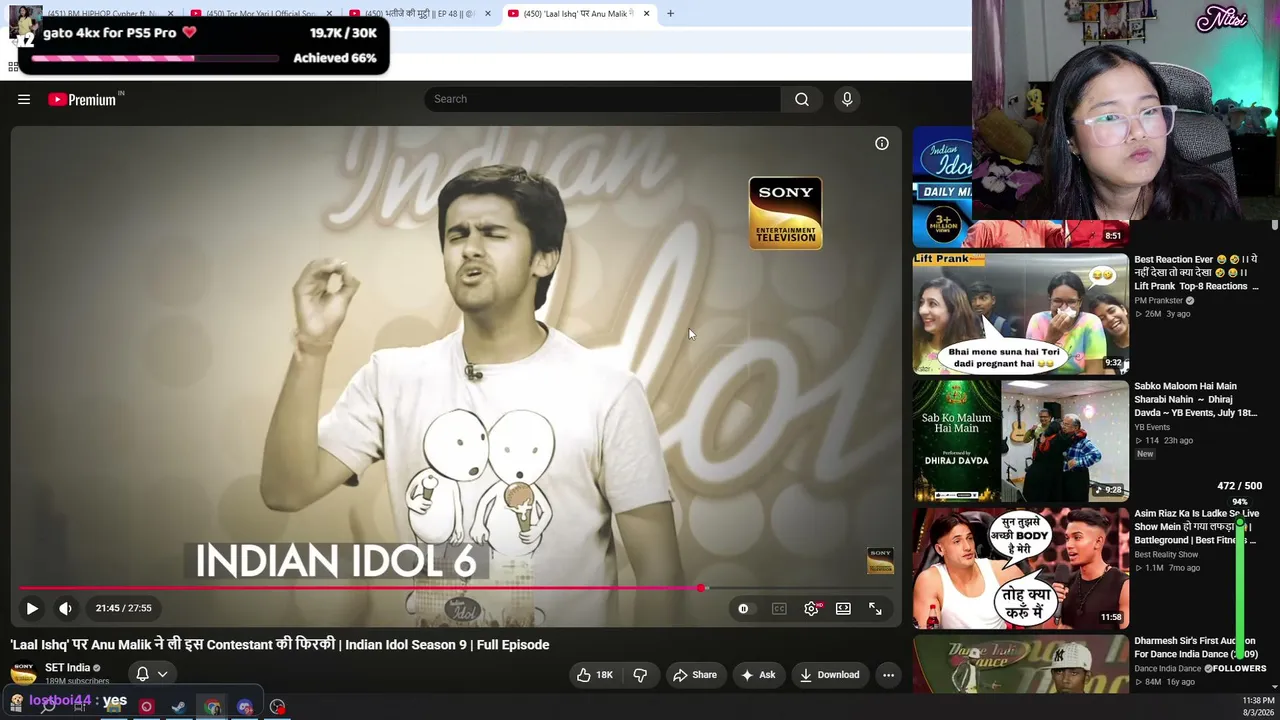Switch to the EP 48 browser tab

tap(420, 14)
